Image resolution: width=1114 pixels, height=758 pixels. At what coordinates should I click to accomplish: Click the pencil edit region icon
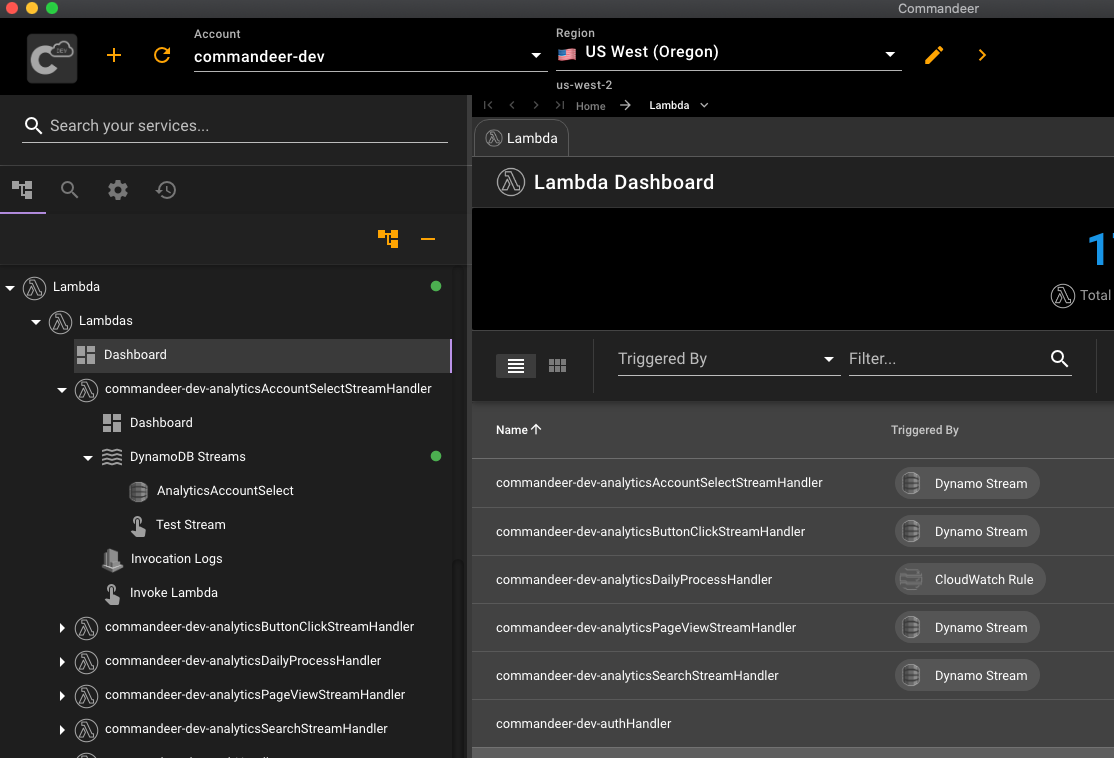click(x=934, y=56)
